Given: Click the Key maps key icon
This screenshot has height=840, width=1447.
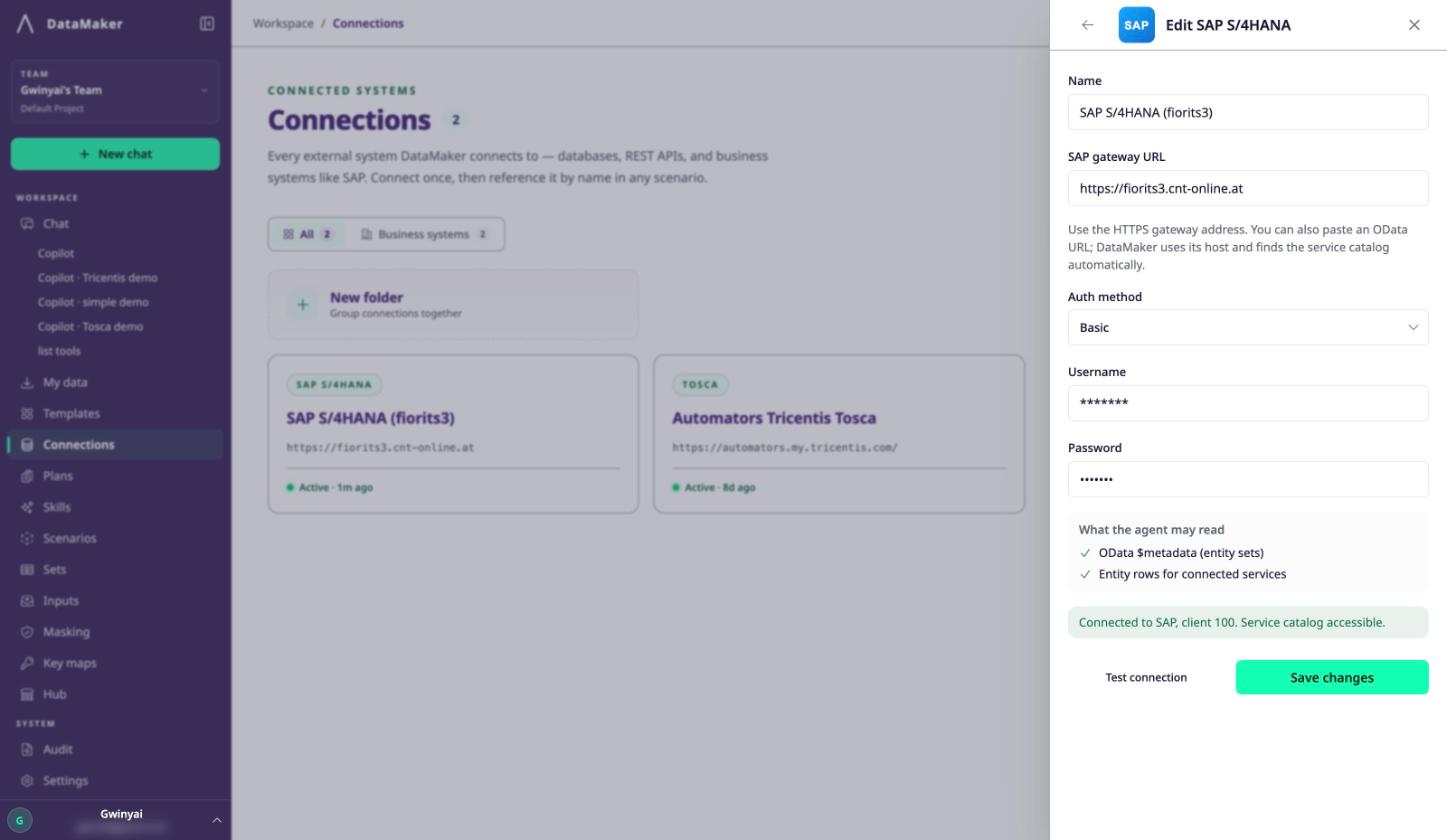Looking at the screenshot, I should point(27,664).
